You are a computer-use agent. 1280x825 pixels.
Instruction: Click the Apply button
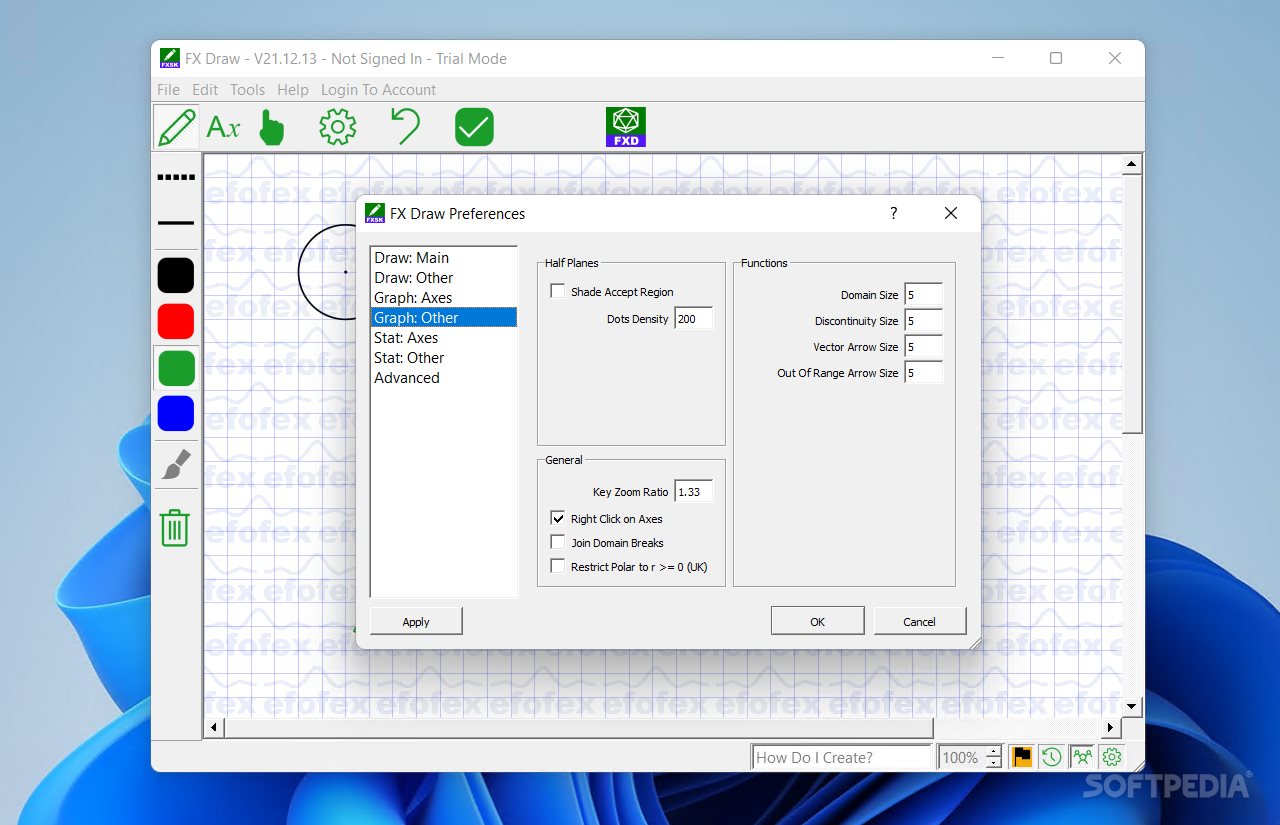tap(416, 621)
